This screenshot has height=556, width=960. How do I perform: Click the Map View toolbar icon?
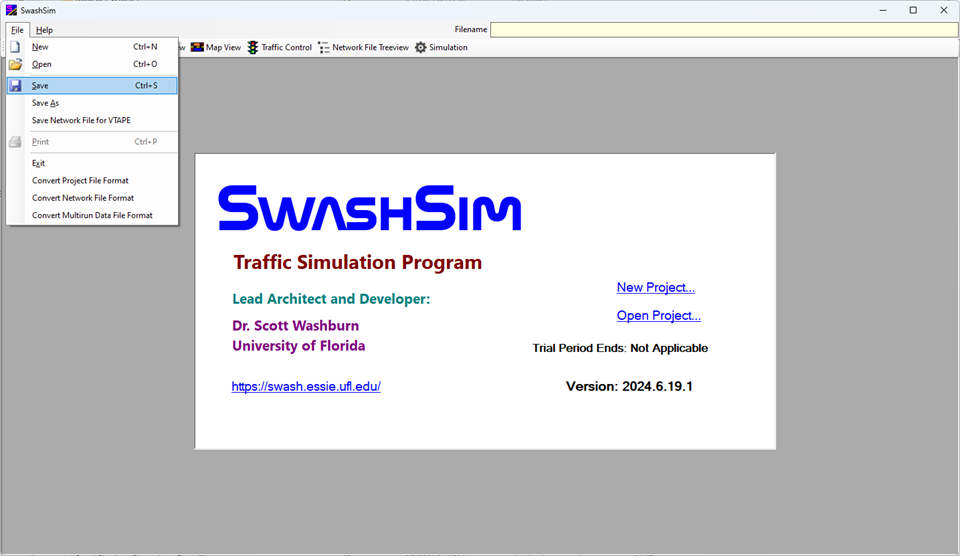(197, 47)
